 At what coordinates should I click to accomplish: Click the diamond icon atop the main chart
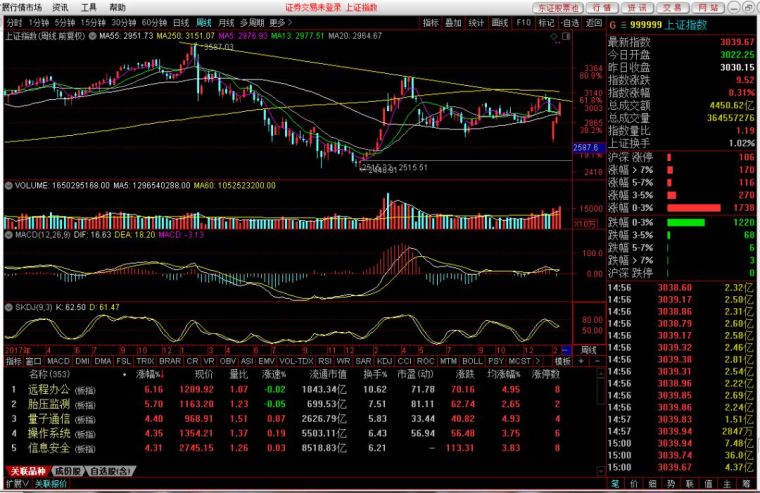click(554, 36)
